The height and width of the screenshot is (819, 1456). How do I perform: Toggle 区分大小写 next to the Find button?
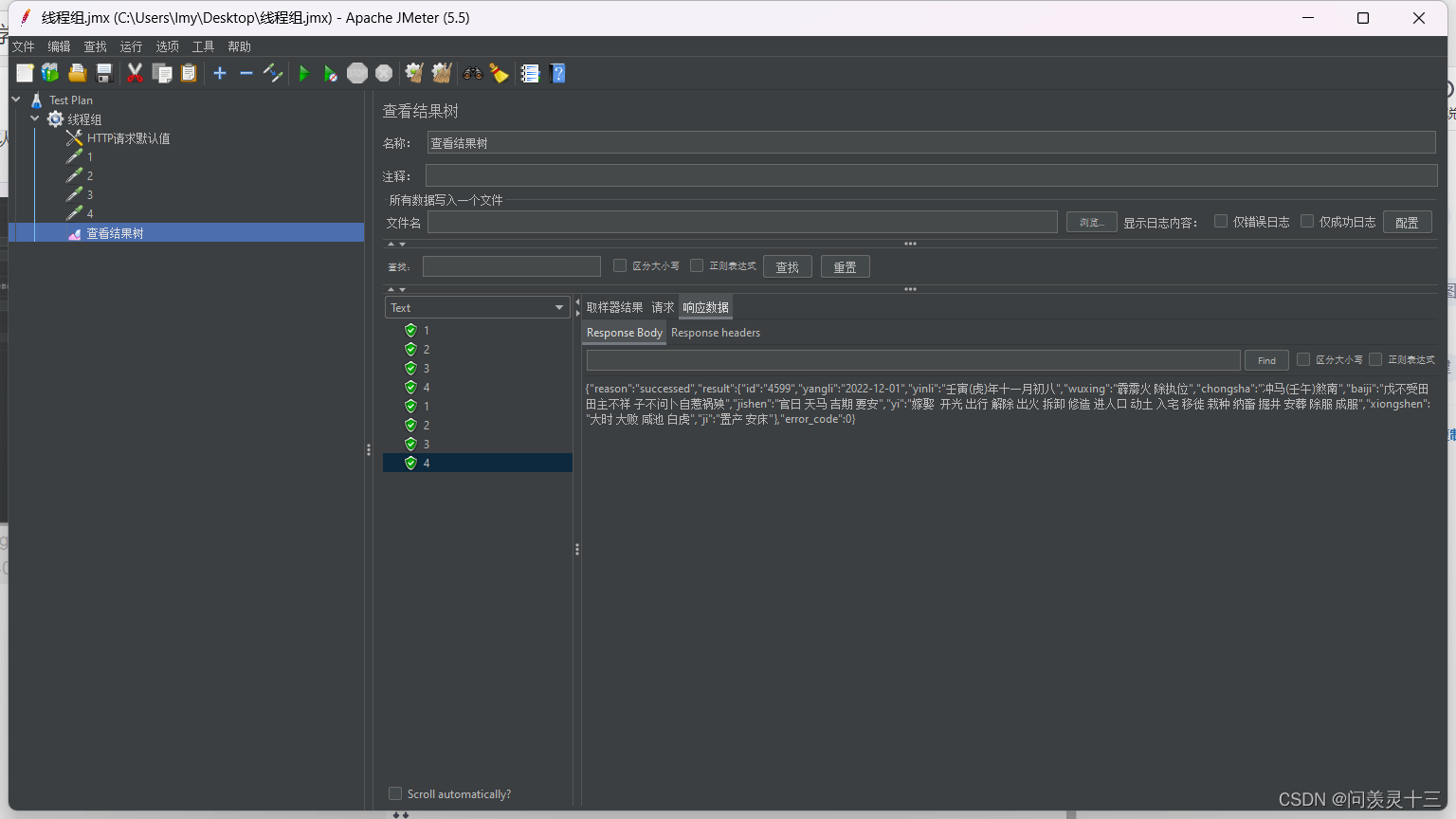tap(1303, 359)
